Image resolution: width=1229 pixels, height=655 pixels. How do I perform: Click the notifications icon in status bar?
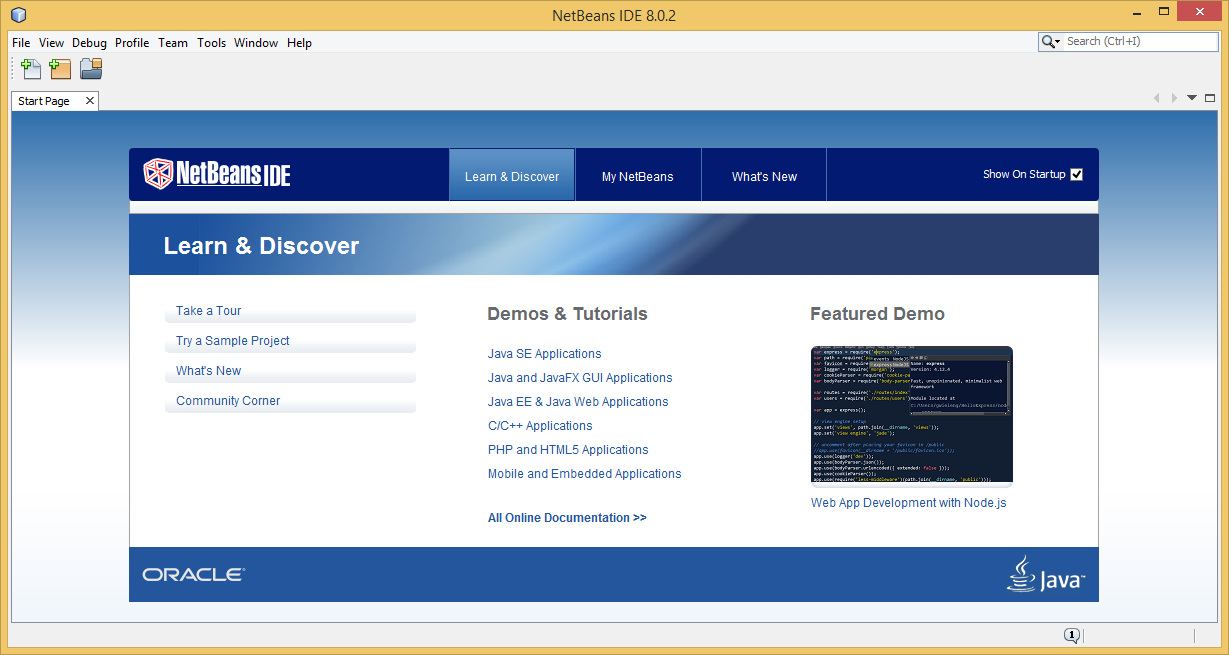(1071, 635)
